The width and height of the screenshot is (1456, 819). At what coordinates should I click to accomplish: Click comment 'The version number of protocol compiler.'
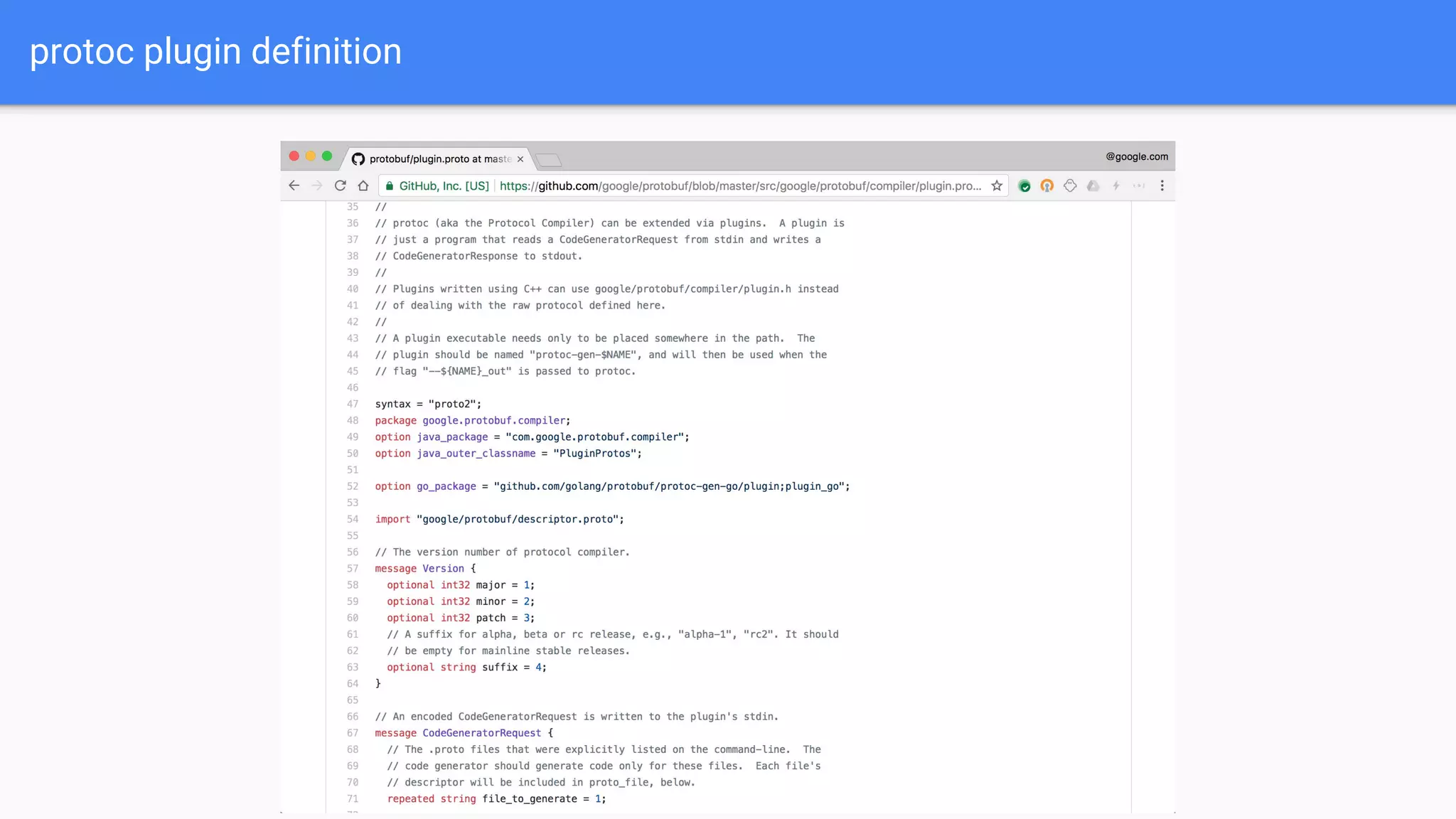[503, 552]
